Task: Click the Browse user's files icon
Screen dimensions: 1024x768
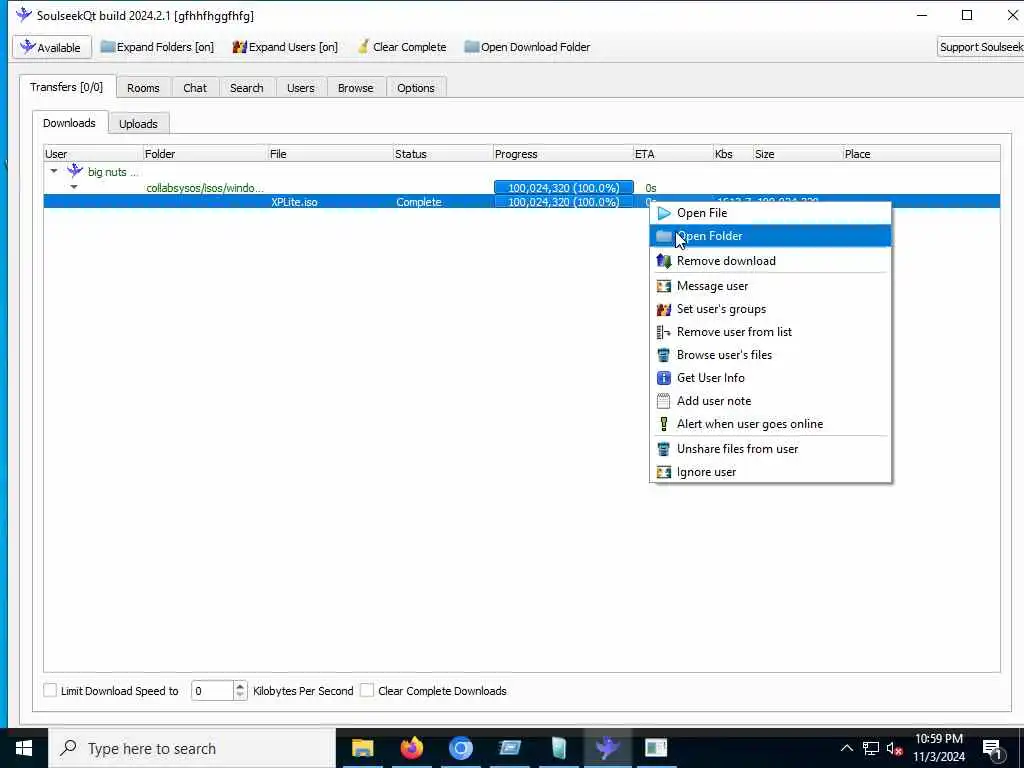Action: coord(664,355)
